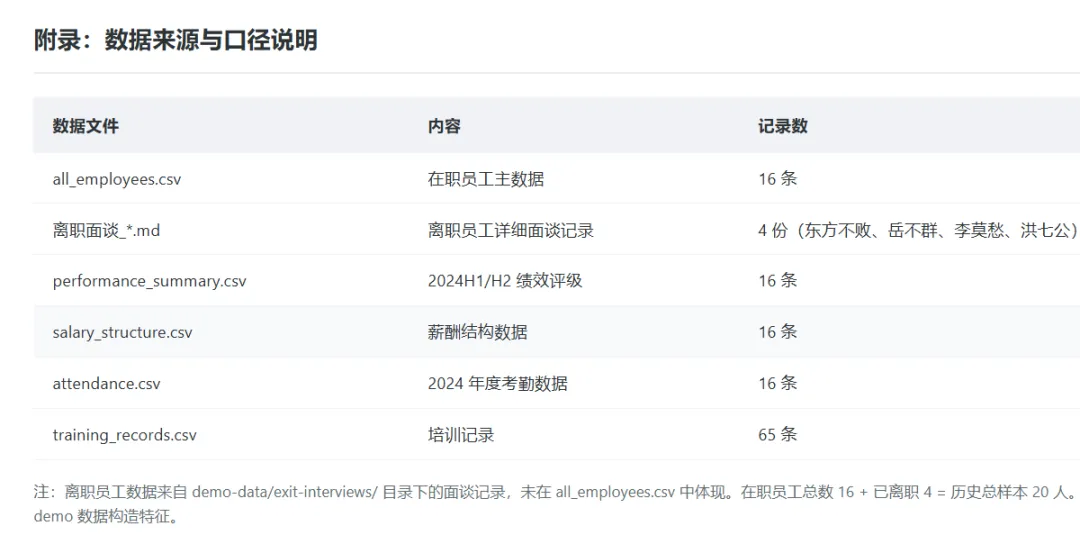Select the all_employees.csv cell
Viewport: 1080px width, 535px height.
[x=116, y=179]
